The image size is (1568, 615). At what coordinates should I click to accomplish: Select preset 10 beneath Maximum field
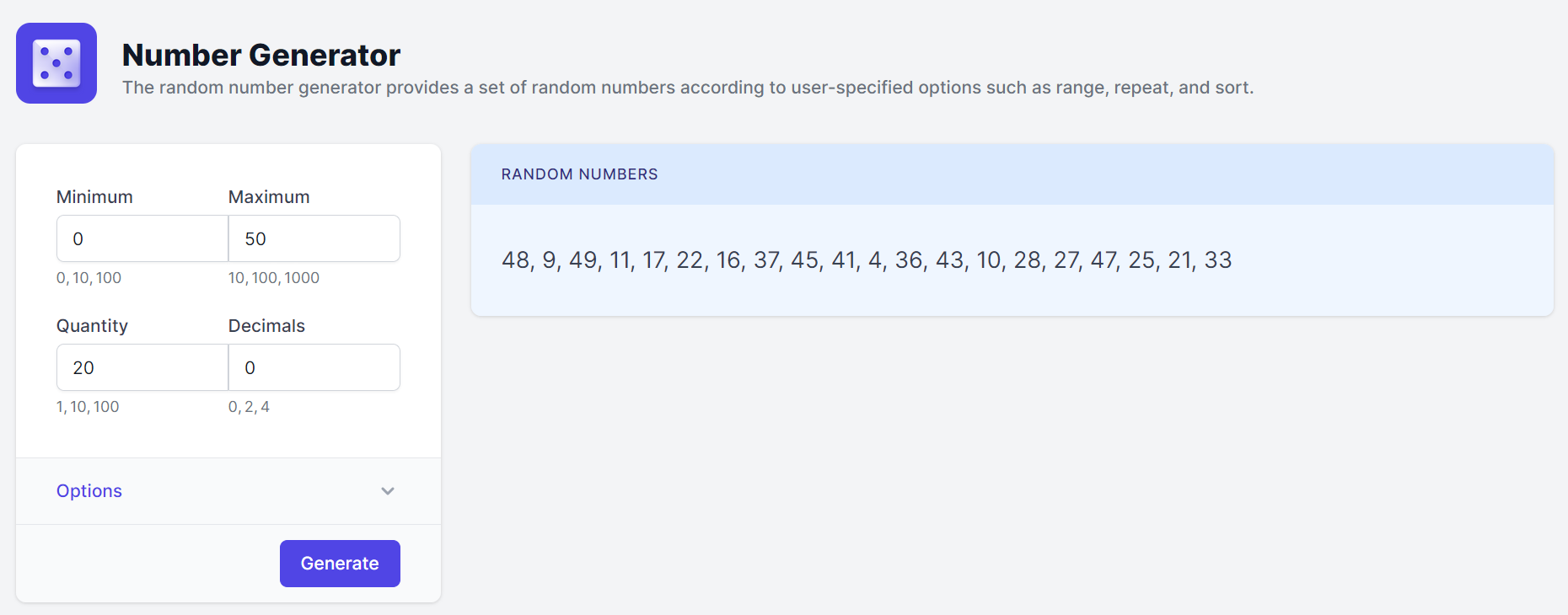pyautogui.click(x=237, y=278)
